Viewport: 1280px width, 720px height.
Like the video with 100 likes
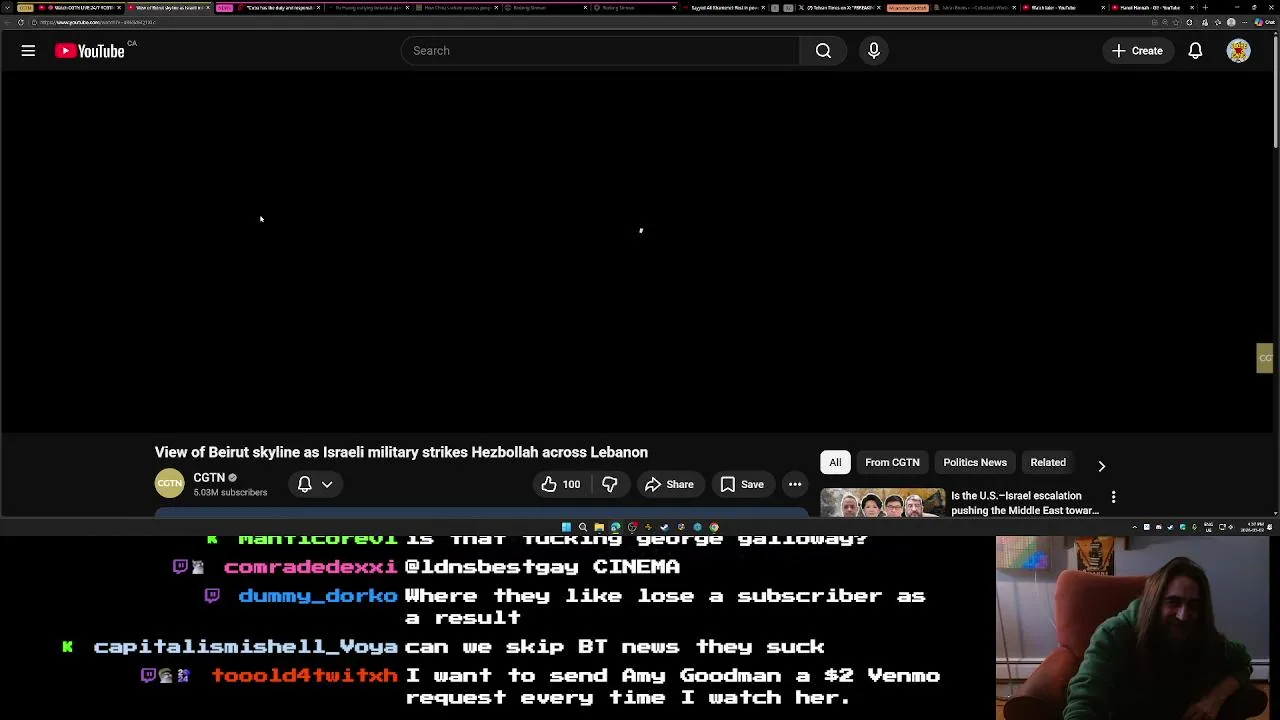560,484
